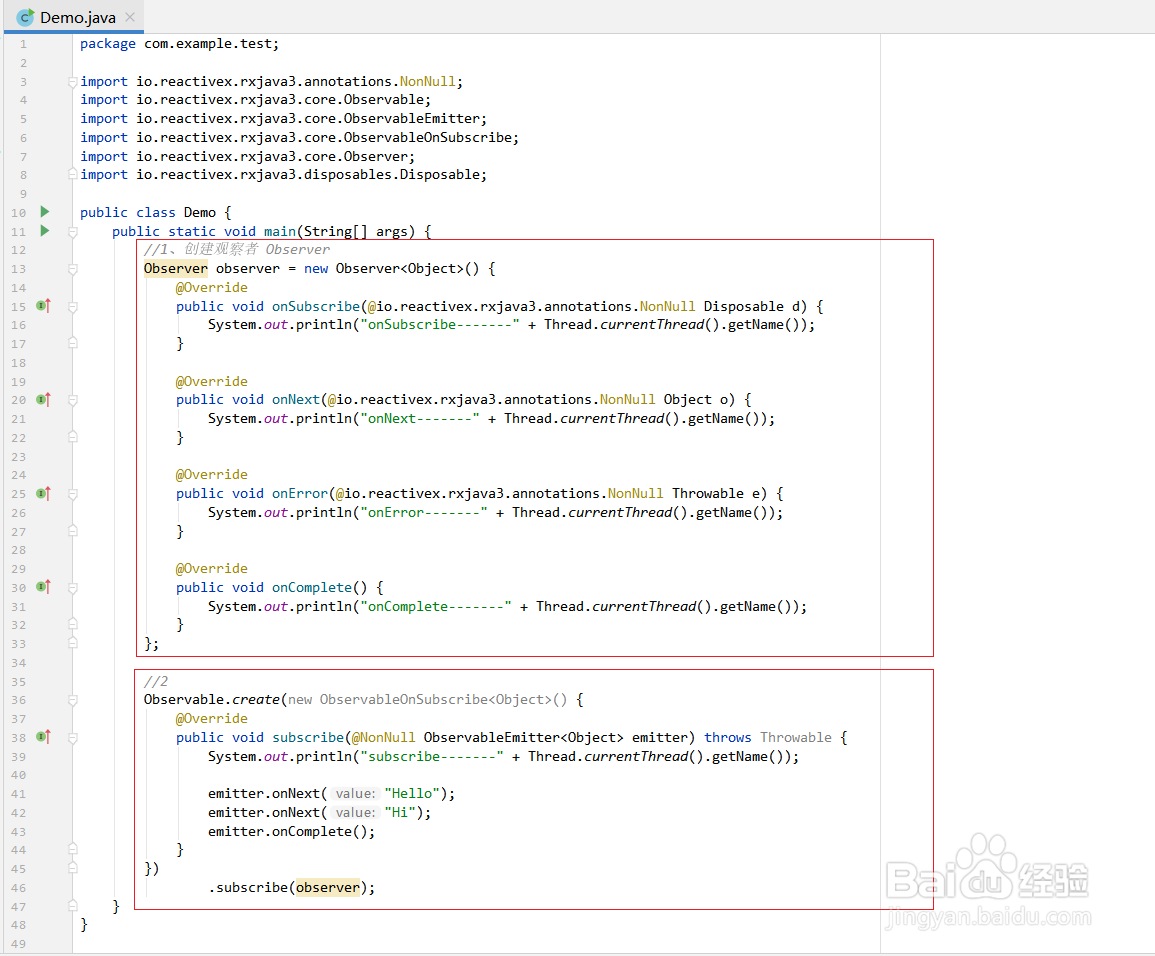Image resolution: width=1155 pixels, height=956 pixels.
Task: Click the '@Override' annotation on line 14
Action: [211, 287]
